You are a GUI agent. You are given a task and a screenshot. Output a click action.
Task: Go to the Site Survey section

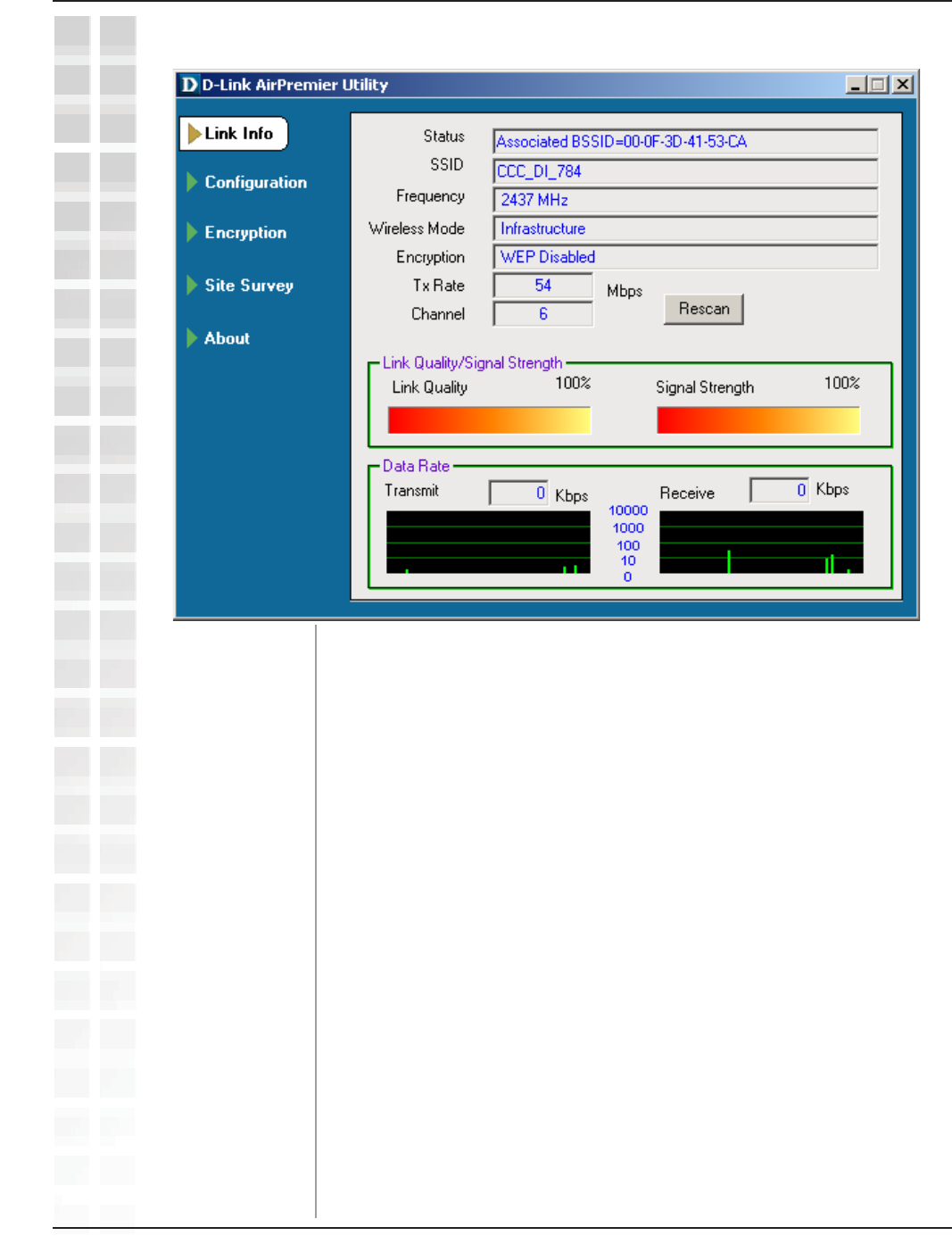point(249,286)
